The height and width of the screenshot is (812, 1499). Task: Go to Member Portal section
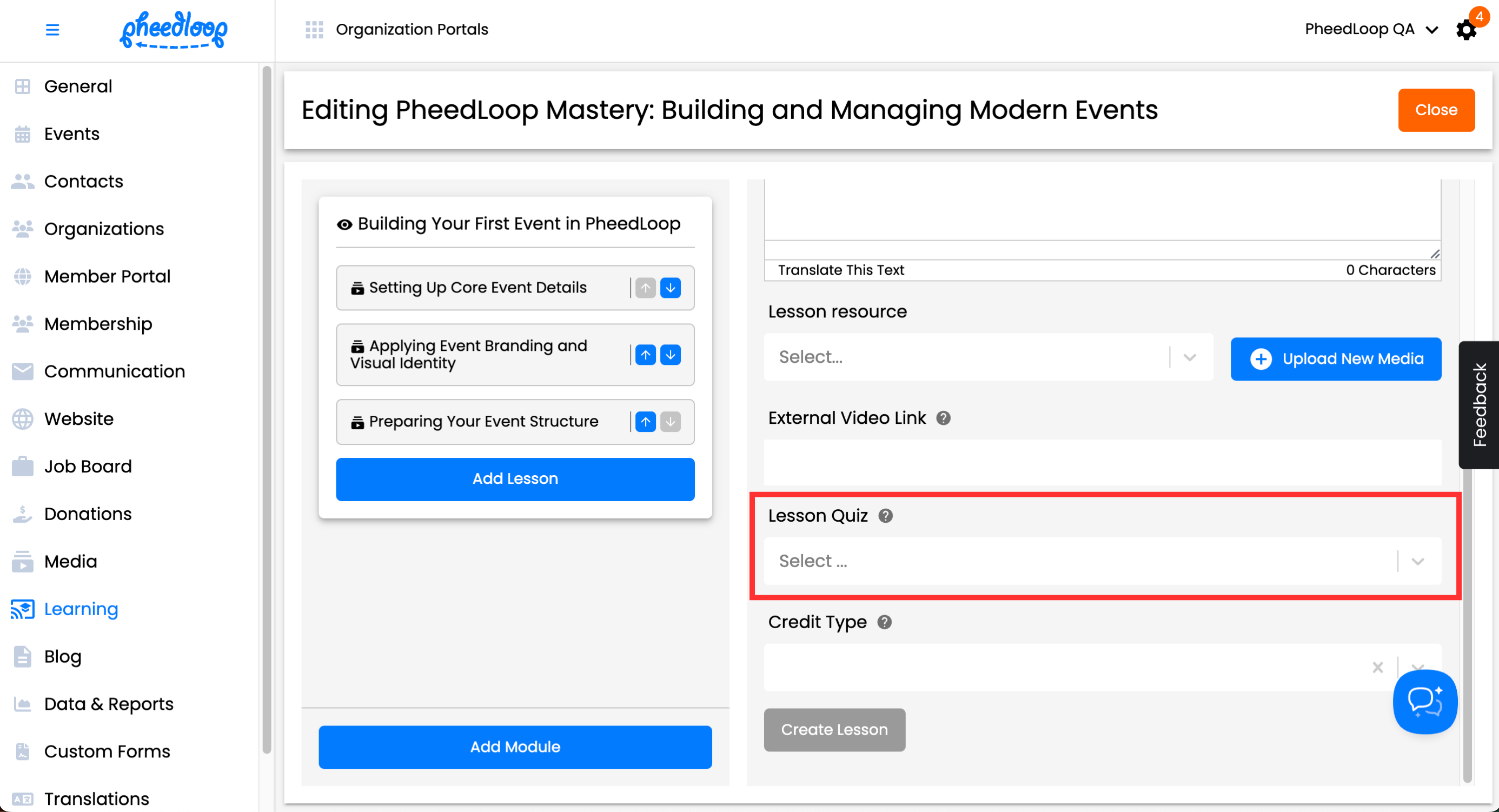point(107,276)
